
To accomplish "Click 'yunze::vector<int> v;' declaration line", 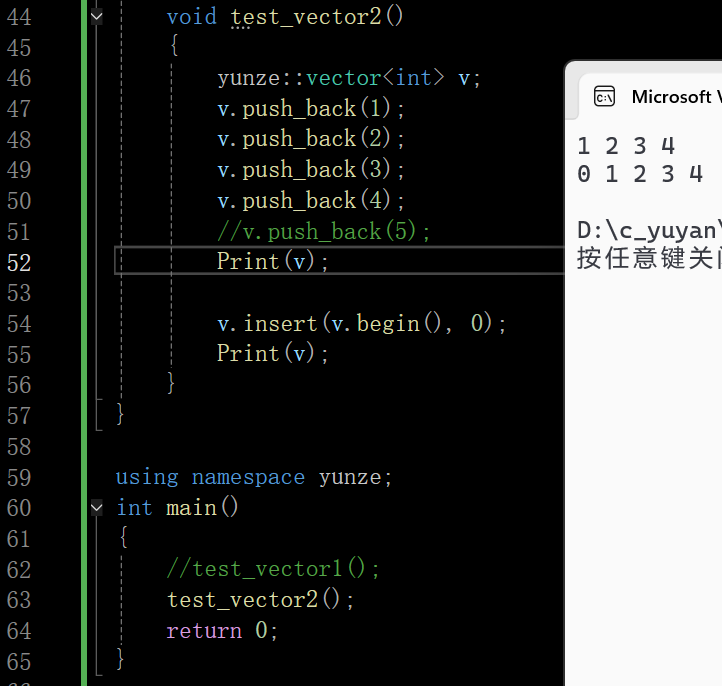I will 349,78.
